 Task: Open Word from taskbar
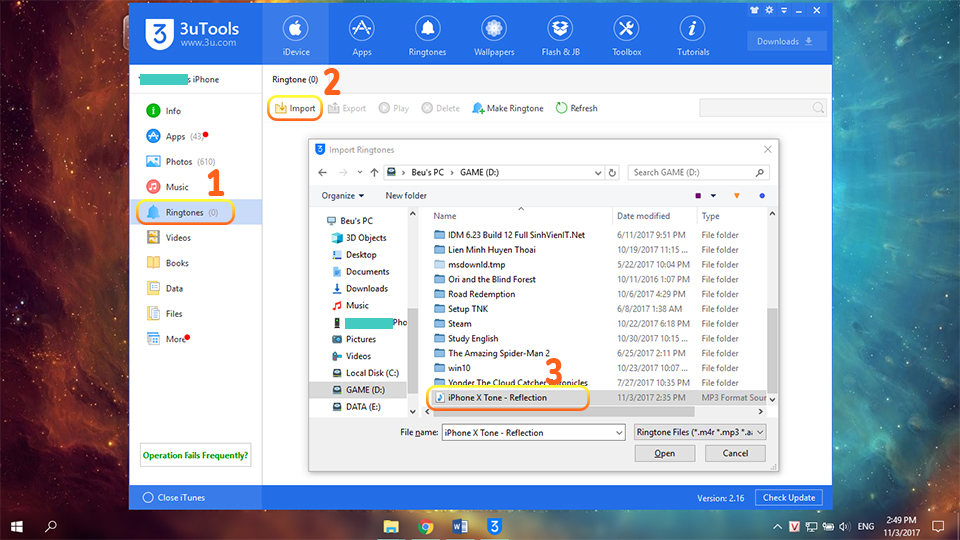[460, 526]
